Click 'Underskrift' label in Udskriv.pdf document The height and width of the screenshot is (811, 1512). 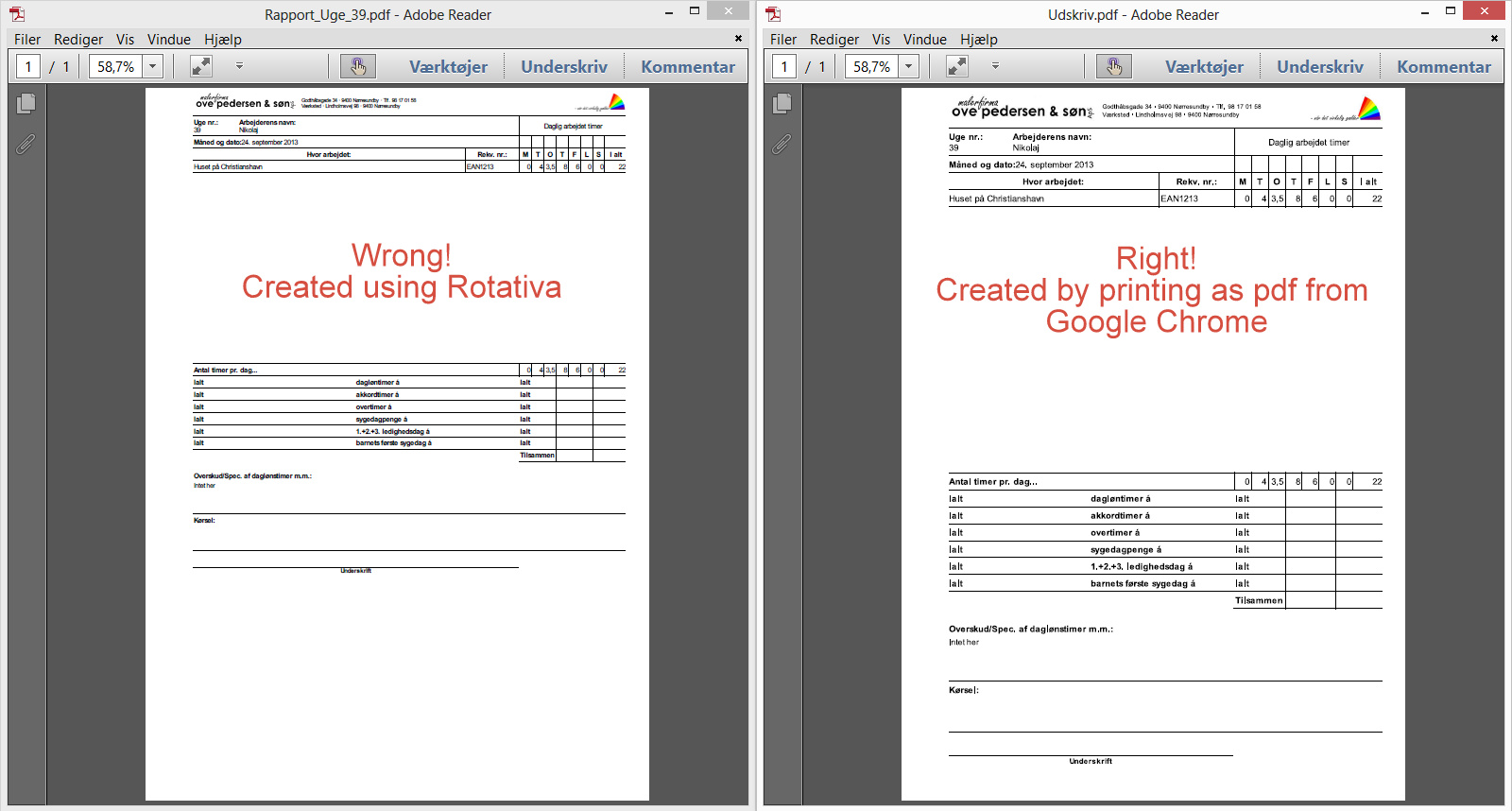[1091, 761]
